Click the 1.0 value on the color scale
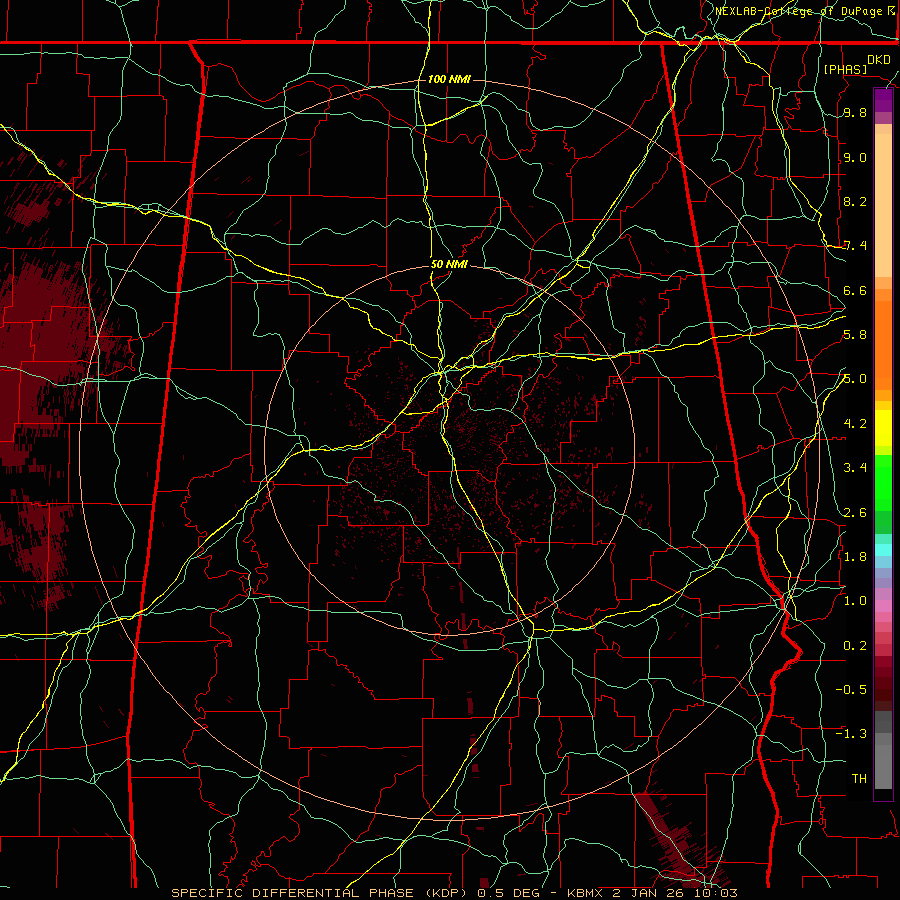Image resolution: width=900 pixels, height=900 pixels. coord(855,601)
